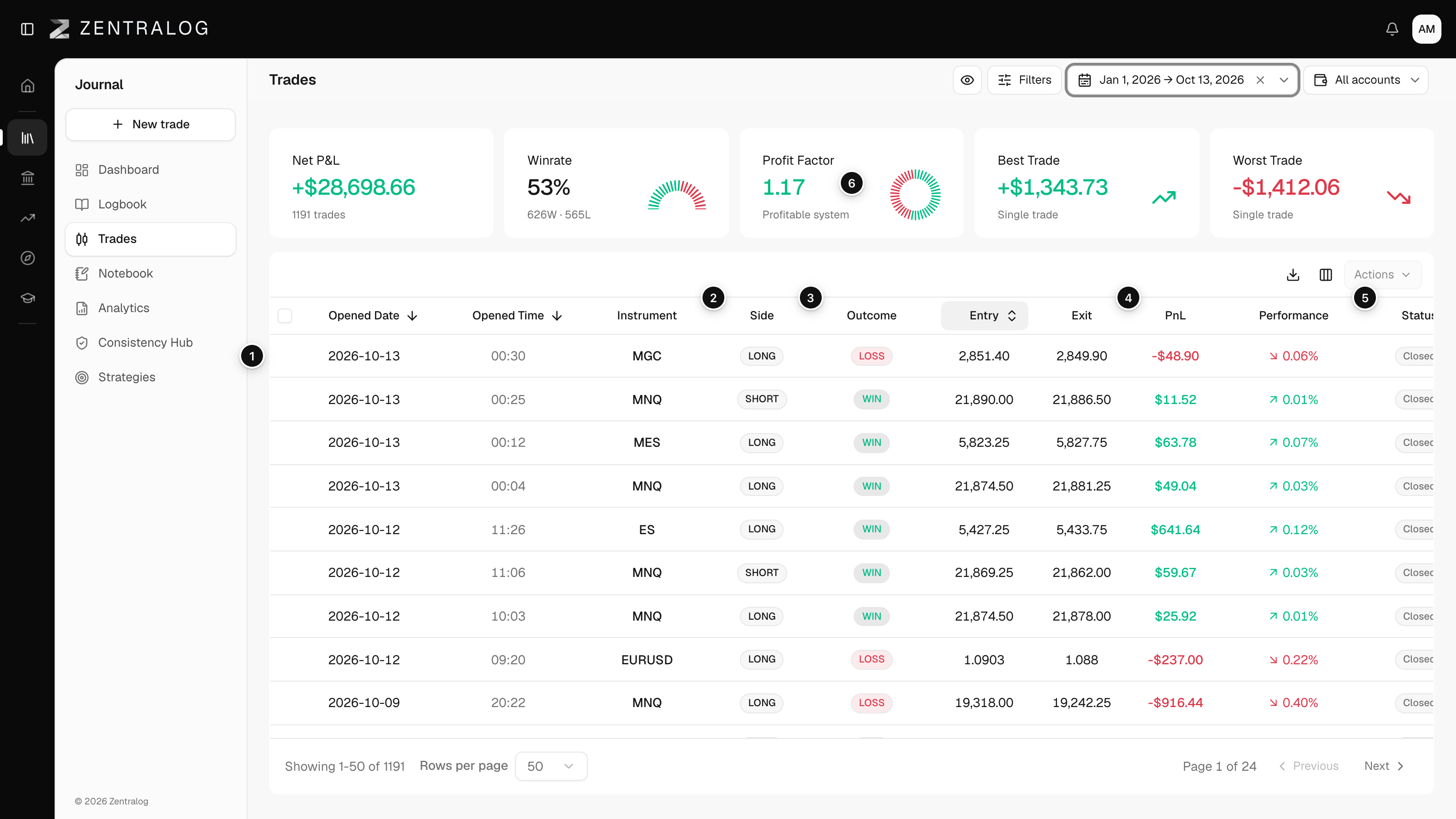Click the Winrate gauge chart
Viewport: 1456px width, 819px height.
pyautogui.click(x=677, y=195)
